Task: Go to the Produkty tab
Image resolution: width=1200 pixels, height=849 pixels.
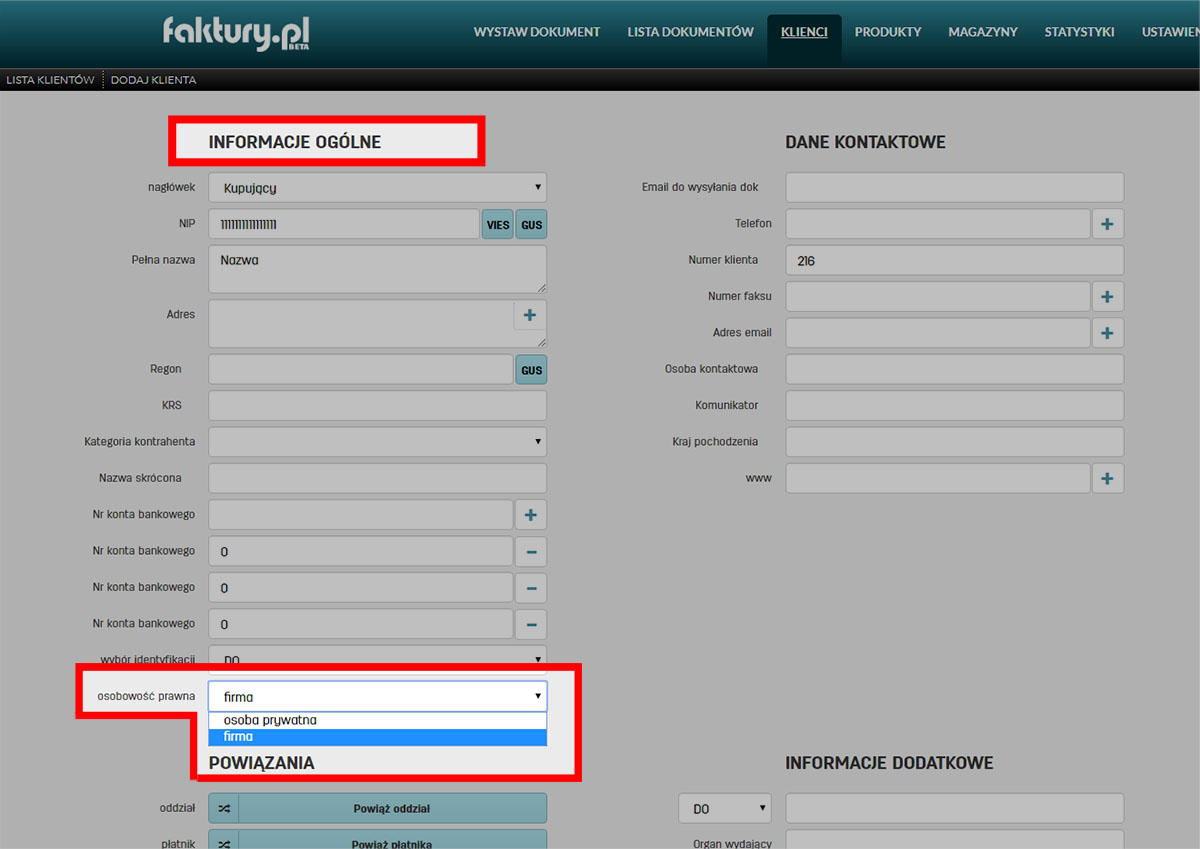Action: (888, 32)
